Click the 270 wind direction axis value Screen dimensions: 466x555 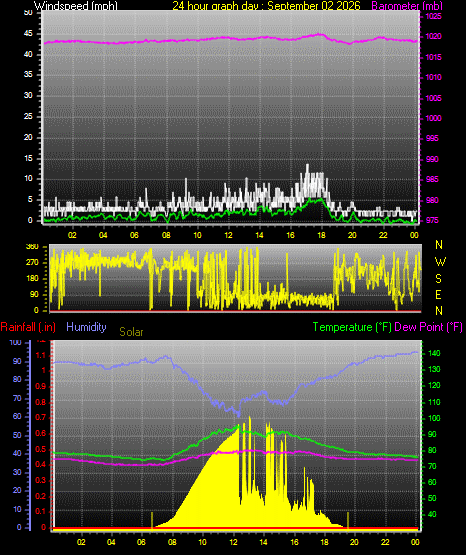[32, 263]
